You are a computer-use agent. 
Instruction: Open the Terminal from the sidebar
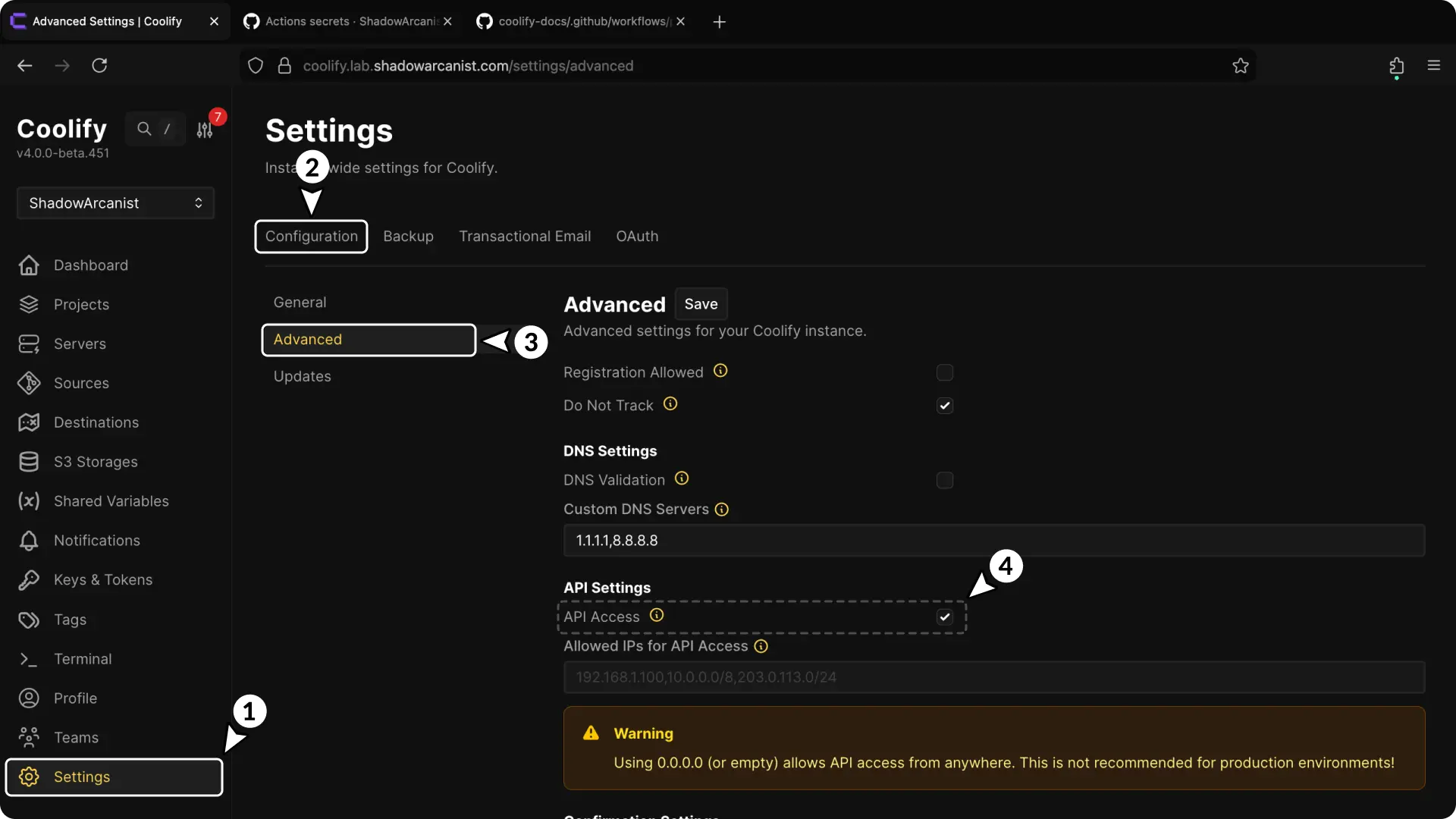pos(83,659)
